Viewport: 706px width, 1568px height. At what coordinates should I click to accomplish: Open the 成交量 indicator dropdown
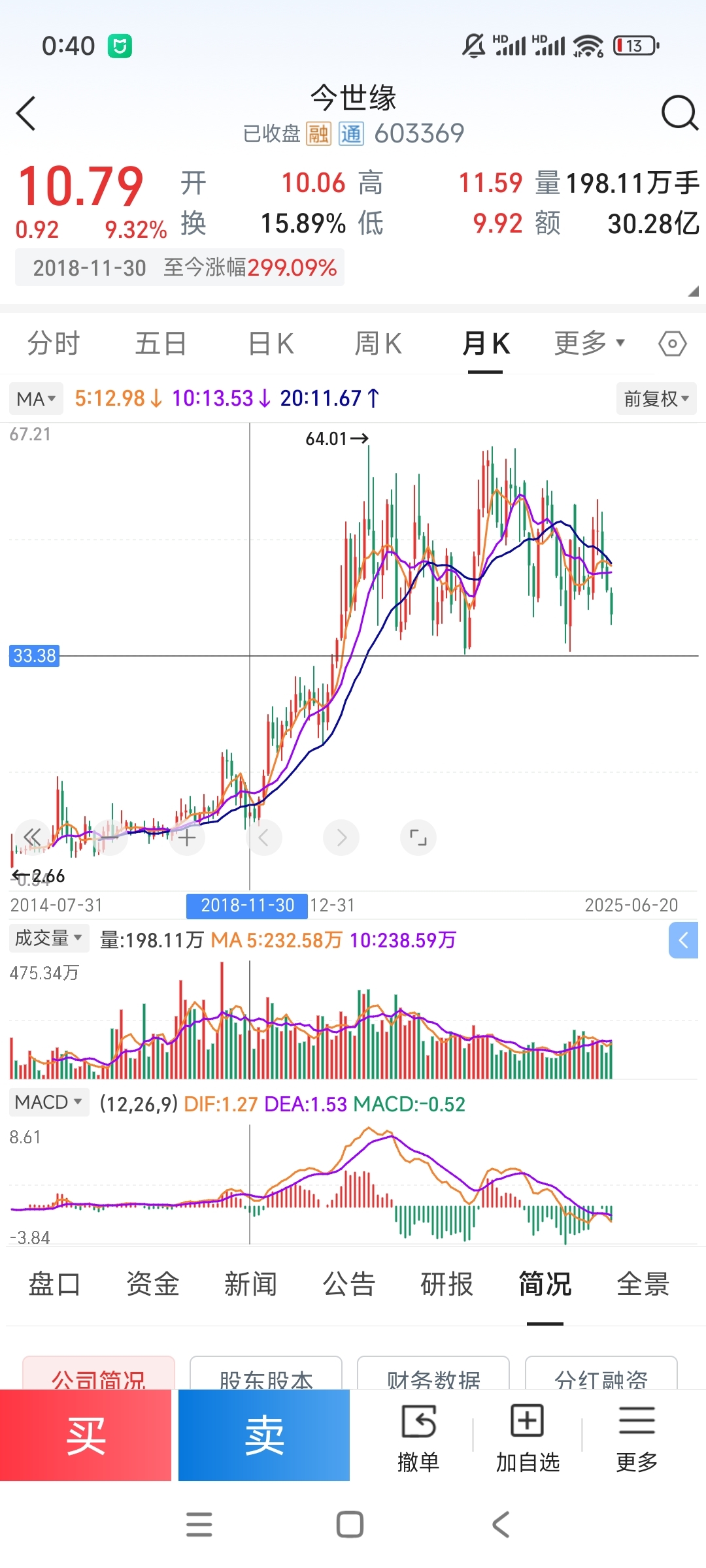48,938
